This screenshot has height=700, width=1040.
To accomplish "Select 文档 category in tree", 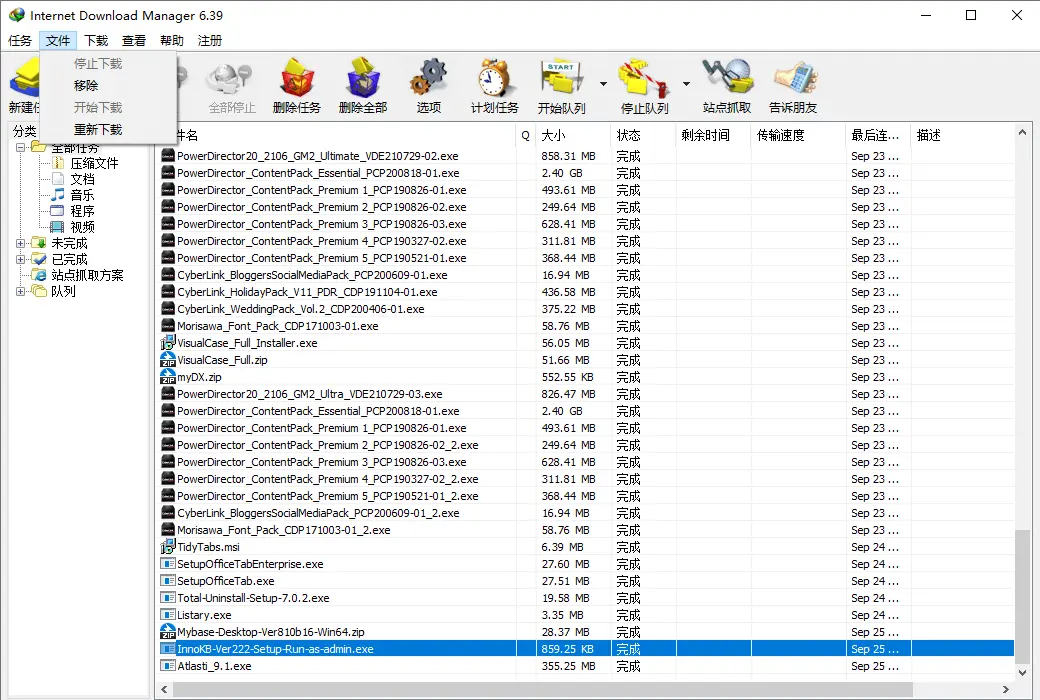I will tap(82, 179).
